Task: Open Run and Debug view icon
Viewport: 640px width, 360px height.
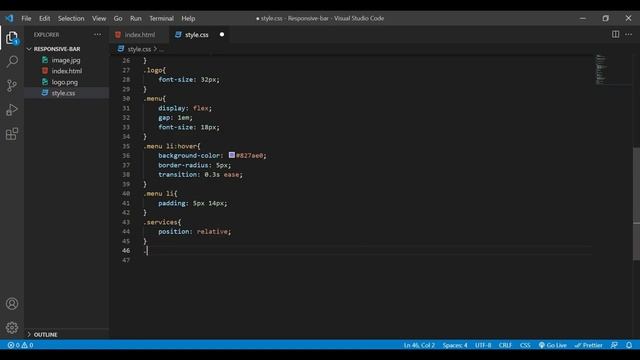Action: click(12, 110)
